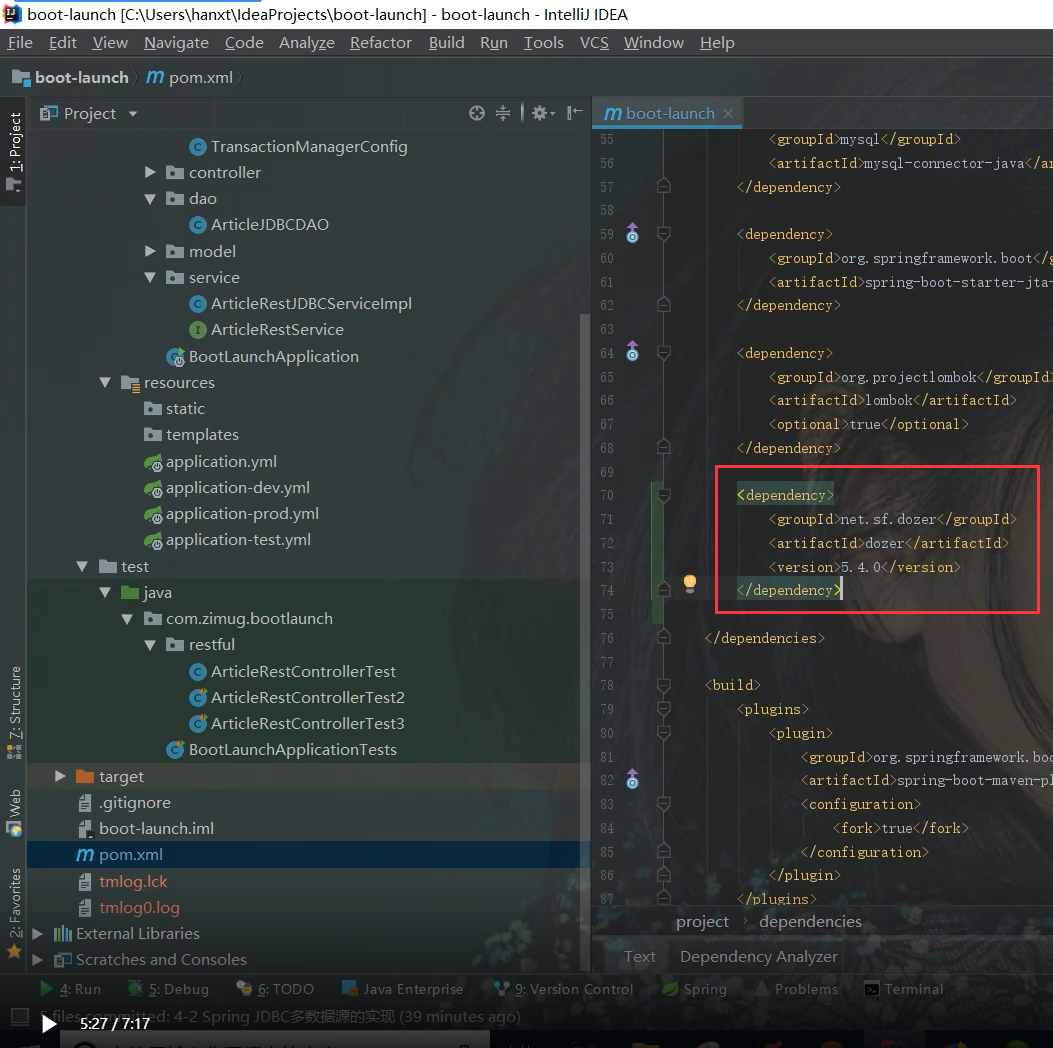
Task: Open the Build menu
Action: coord(447,43)
